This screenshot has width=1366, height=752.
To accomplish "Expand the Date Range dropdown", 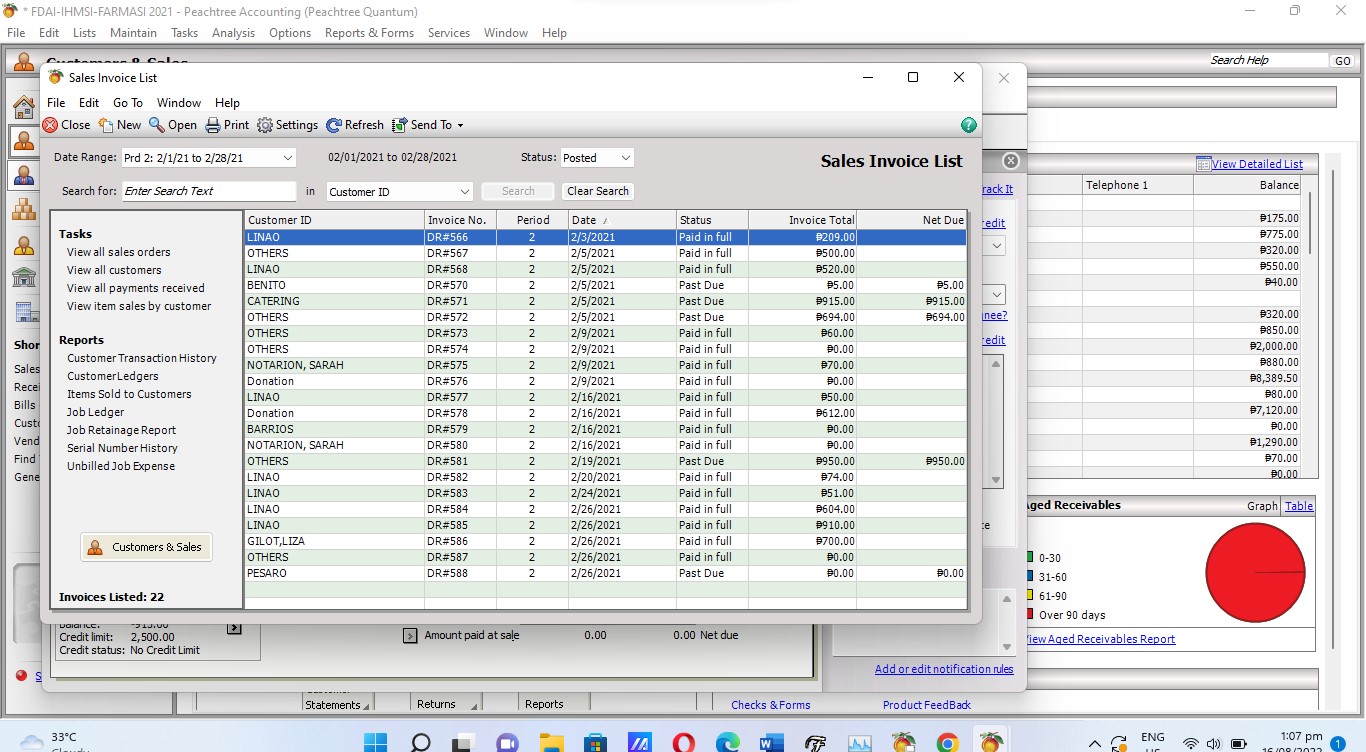I will [288, 158].
